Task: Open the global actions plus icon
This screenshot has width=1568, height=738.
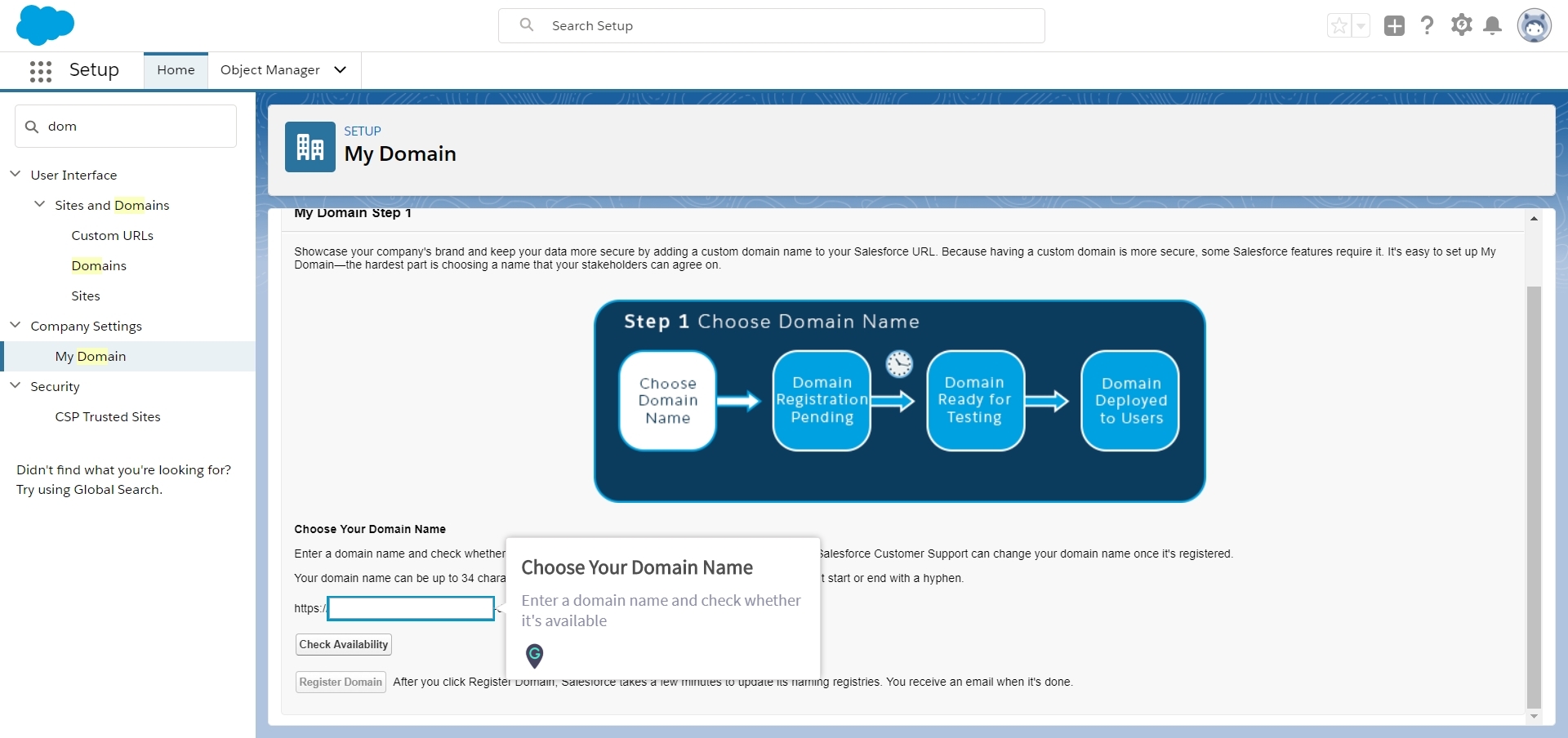Action: pos(1394,26)
